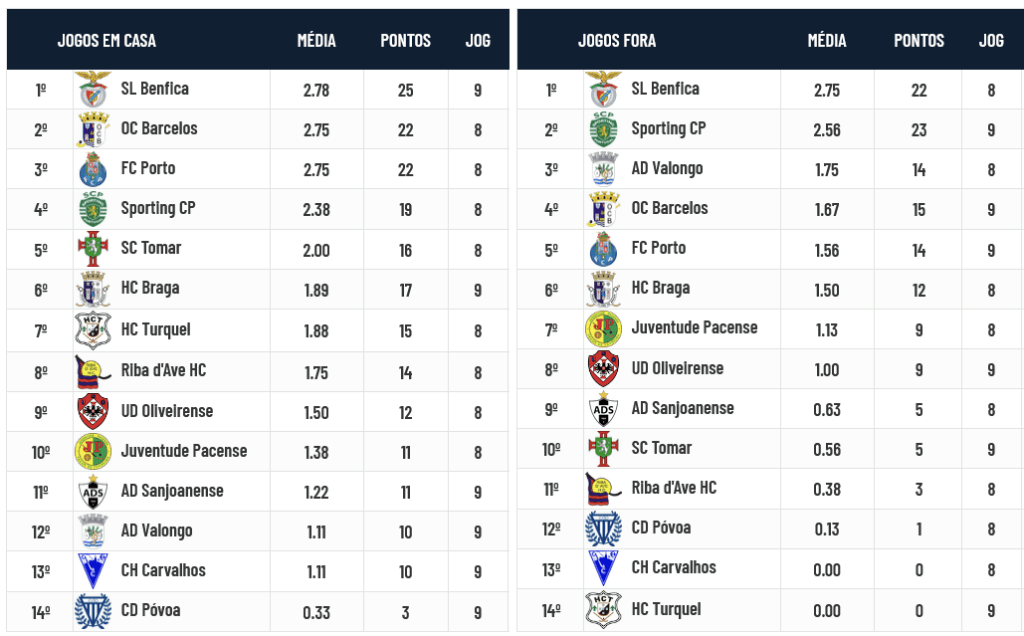Click Riba d'Ave HC crest in home table
Viewport: 1024px width, 636px height.
[x=93, y=372]
